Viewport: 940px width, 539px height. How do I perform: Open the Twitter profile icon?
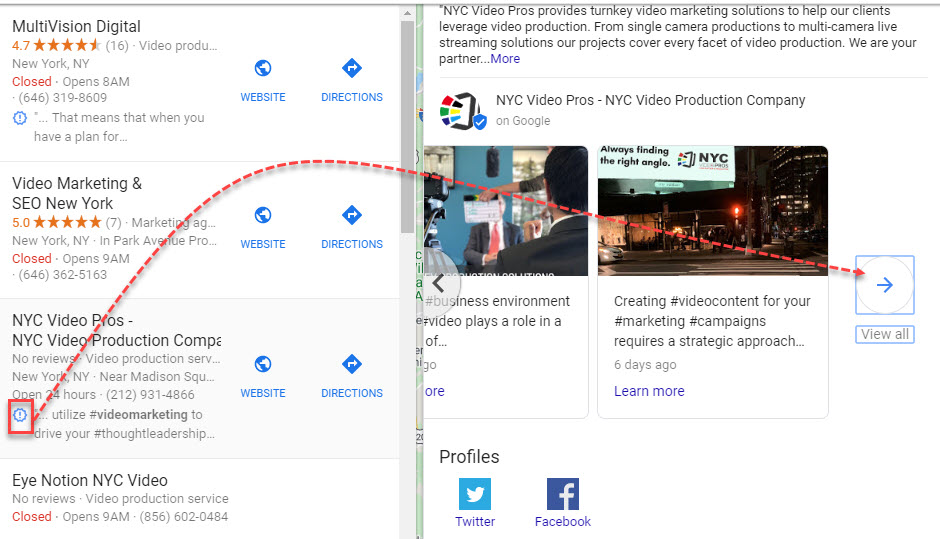475,494
